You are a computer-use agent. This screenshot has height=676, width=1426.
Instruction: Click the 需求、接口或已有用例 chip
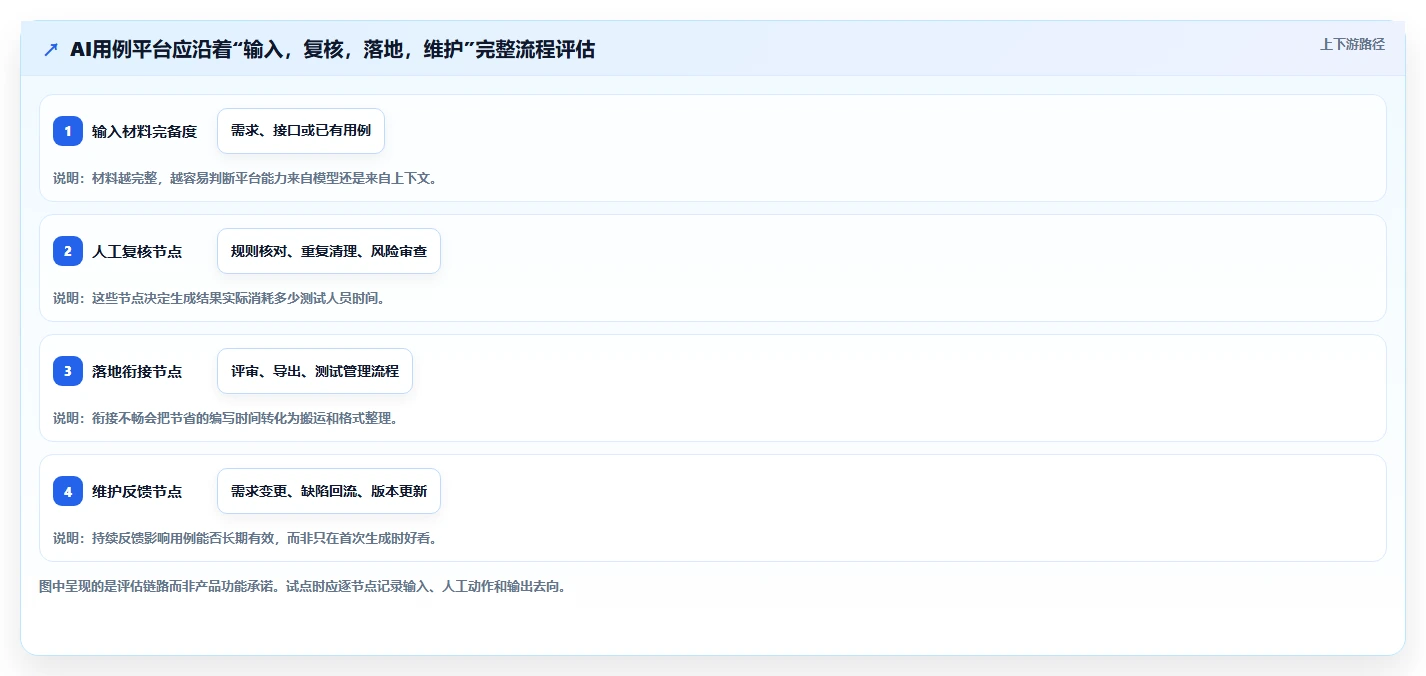click(301, 131)
